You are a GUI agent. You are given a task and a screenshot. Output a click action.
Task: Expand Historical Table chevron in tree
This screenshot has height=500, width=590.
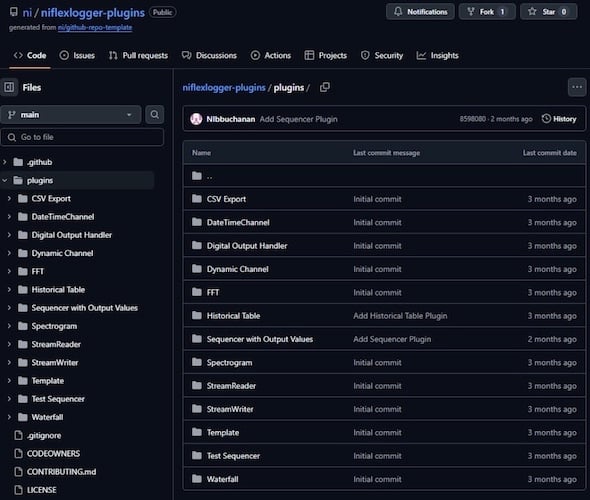(x=9, y=290)
